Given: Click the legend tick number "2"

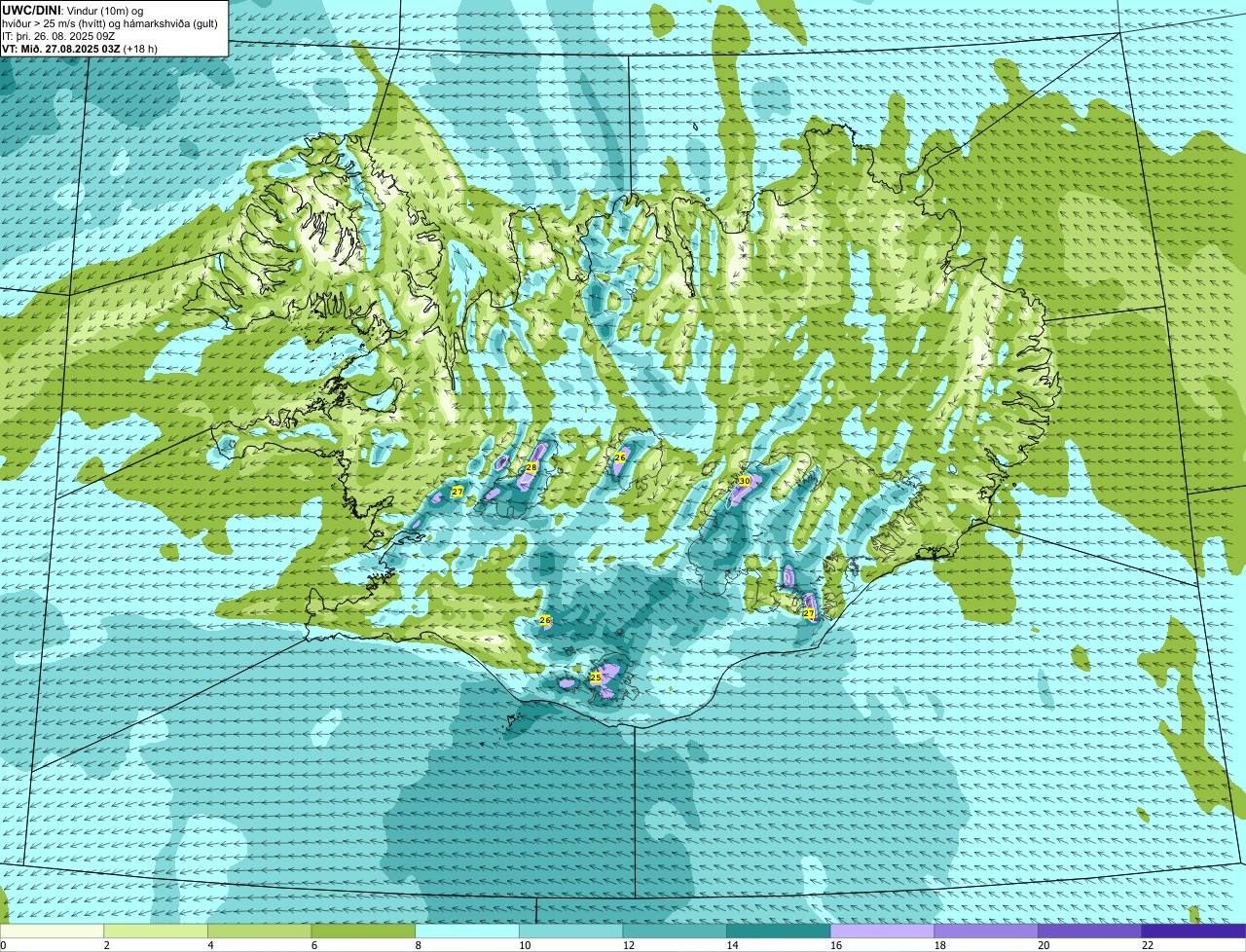Looking at the screenshot, I should [x=106, y=945].
